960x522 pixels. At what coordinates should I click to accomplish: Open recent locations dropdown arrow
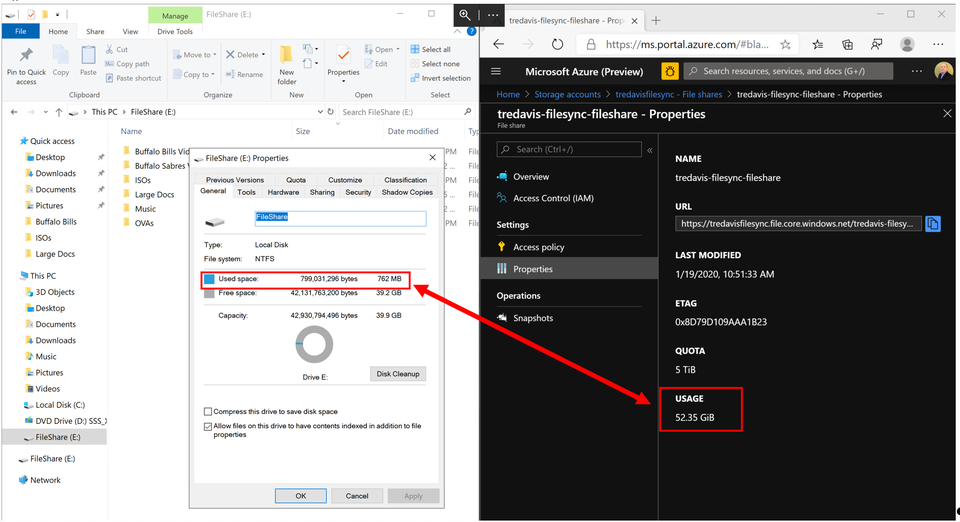[45, 112]
